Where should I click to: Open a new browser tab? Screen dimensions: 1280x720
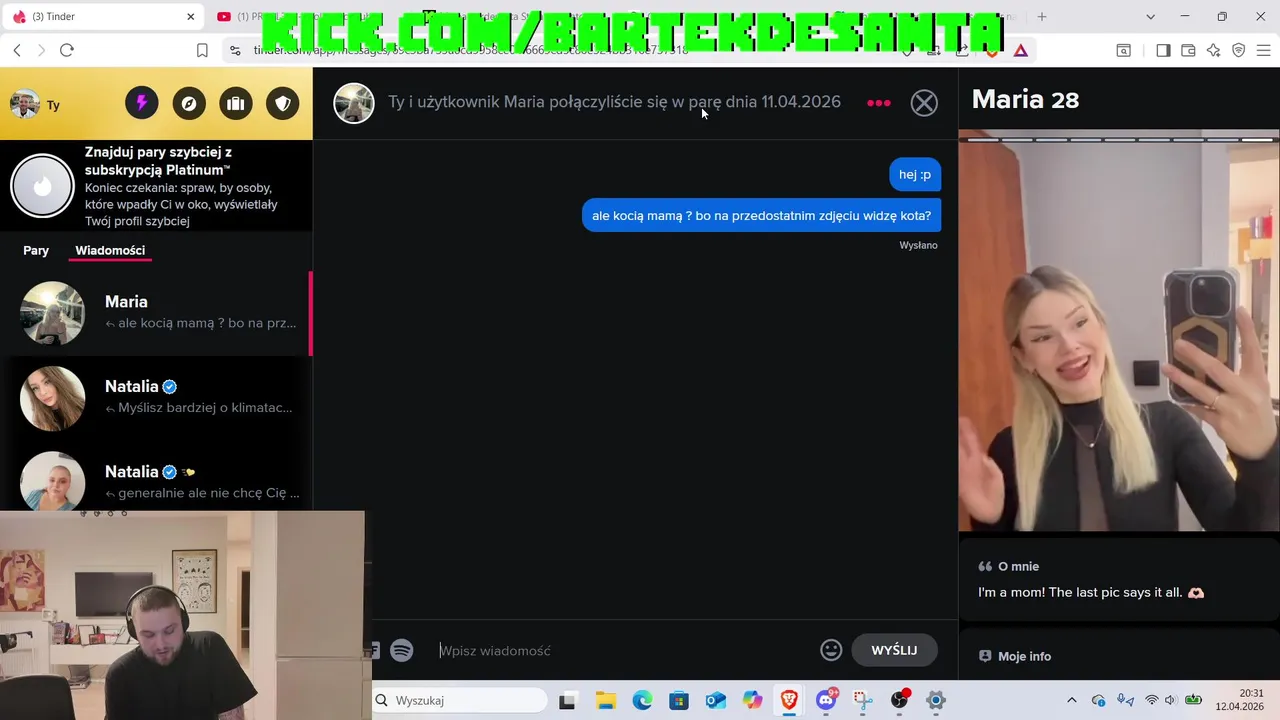pos(1042,17)
